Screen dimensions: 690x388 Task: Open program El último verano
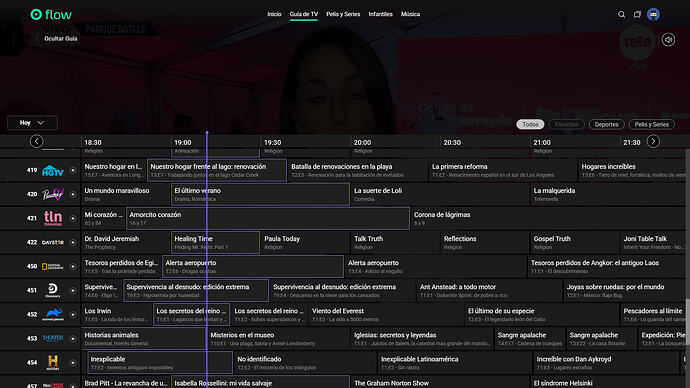pyautogui.click(x=260, y=194)
